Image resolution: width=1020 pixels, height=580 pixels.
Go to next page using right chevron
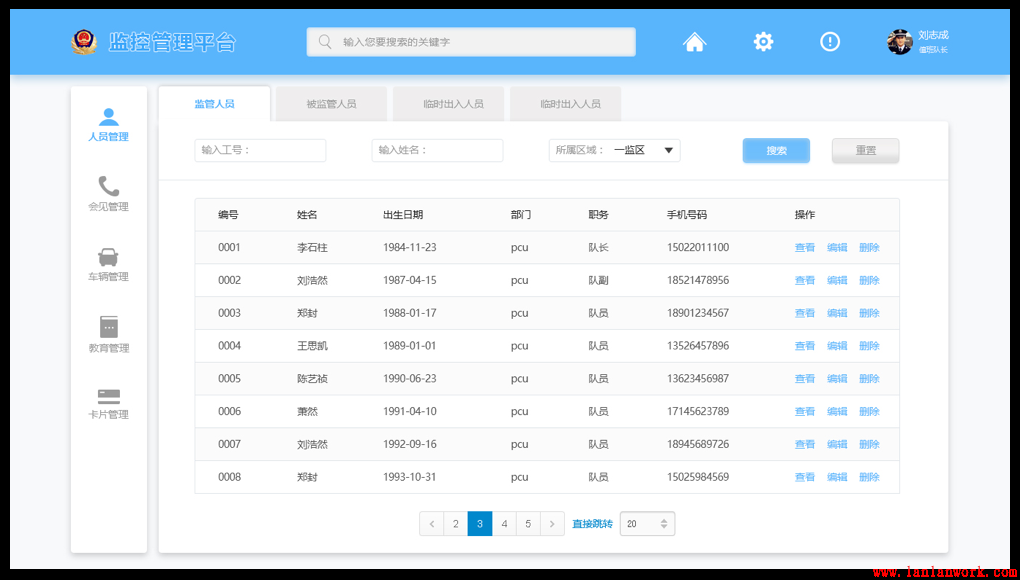coord(552,524)
